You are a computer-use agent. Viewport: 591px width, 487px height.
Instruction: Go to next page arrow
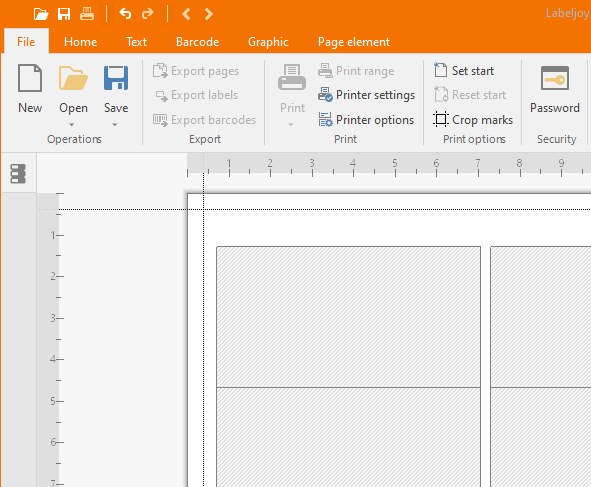(208, 14)
